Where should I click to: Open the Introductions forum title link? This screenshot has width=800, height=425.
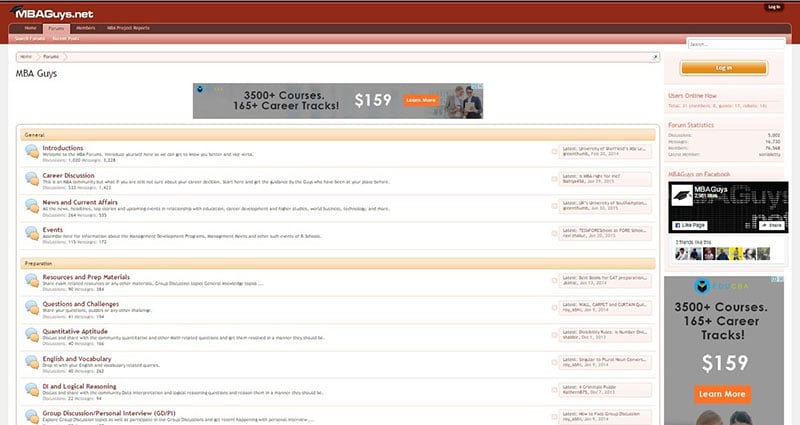coord(63,148)
